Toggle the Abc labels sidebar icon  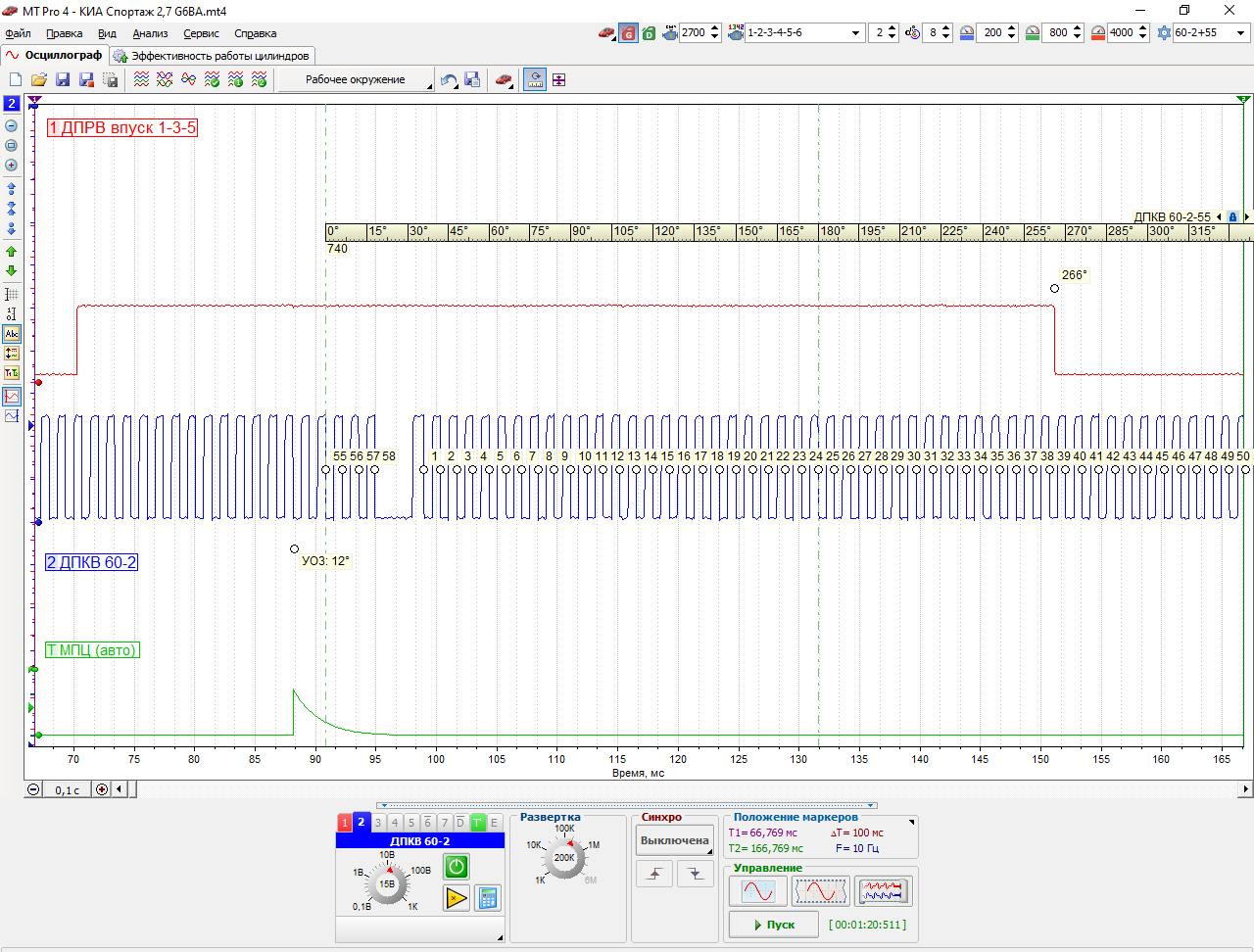pos(12,334)
